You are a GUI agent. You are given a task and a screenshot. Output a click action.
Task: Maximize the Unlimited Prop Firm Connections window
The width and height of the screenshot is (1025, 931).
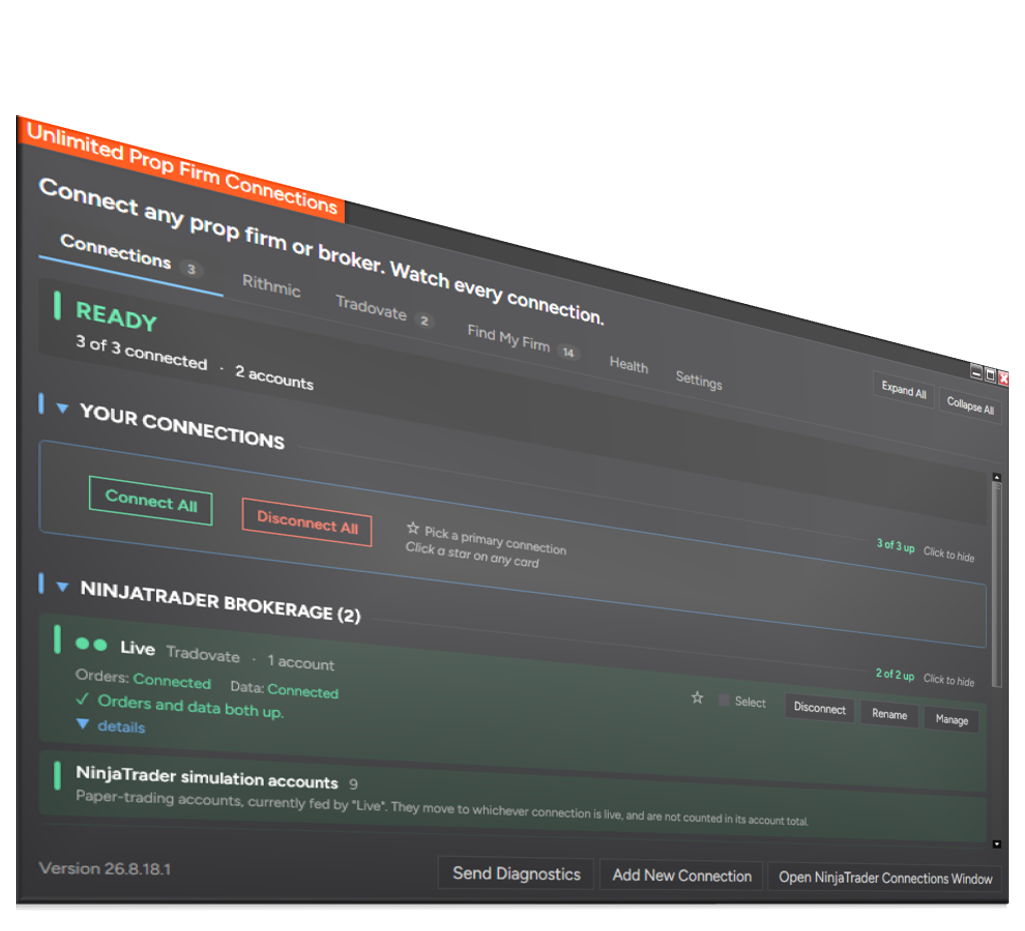click(x=990, y=375)
